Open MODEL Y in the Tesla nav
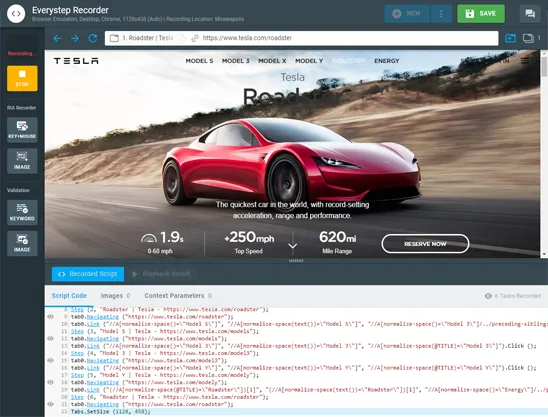548x417 pixels. 309,61
